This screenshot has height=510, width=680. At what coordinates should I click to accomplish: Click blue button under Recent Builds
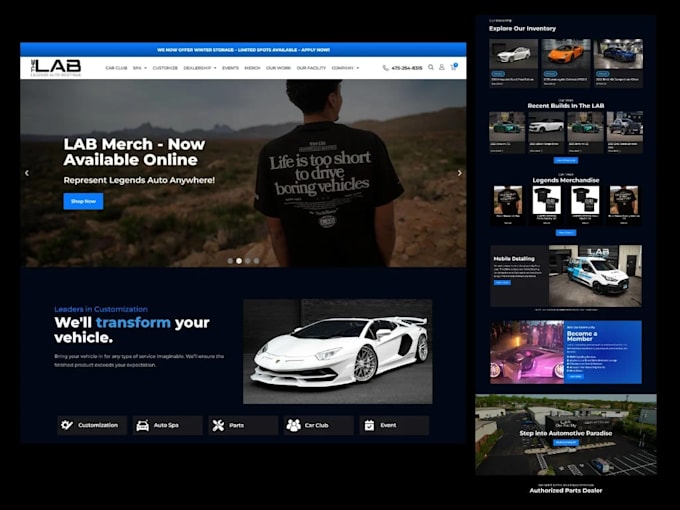[x=566, y=160]
